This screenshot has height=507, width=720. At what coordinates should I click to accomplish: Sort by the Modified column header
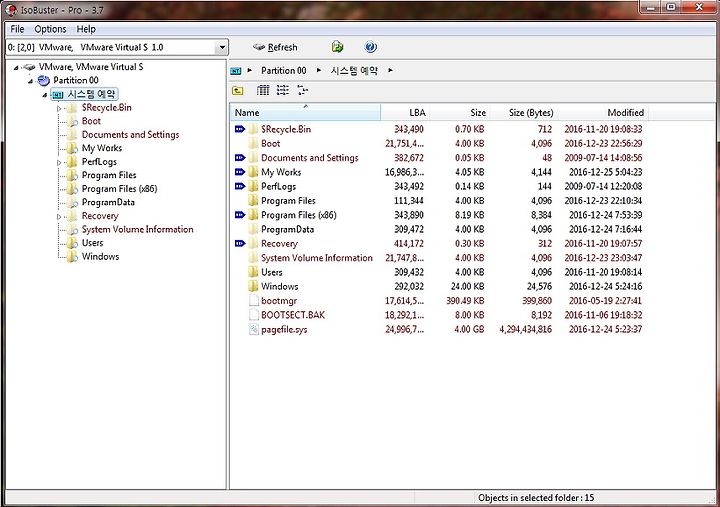tap(602, 113)
